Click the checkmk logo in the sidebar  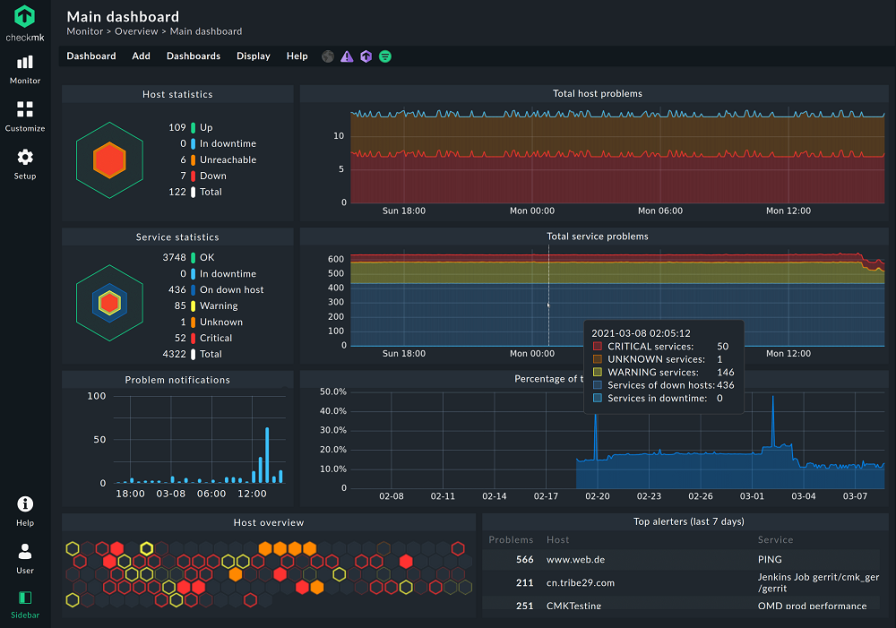[x=24, y=21]
